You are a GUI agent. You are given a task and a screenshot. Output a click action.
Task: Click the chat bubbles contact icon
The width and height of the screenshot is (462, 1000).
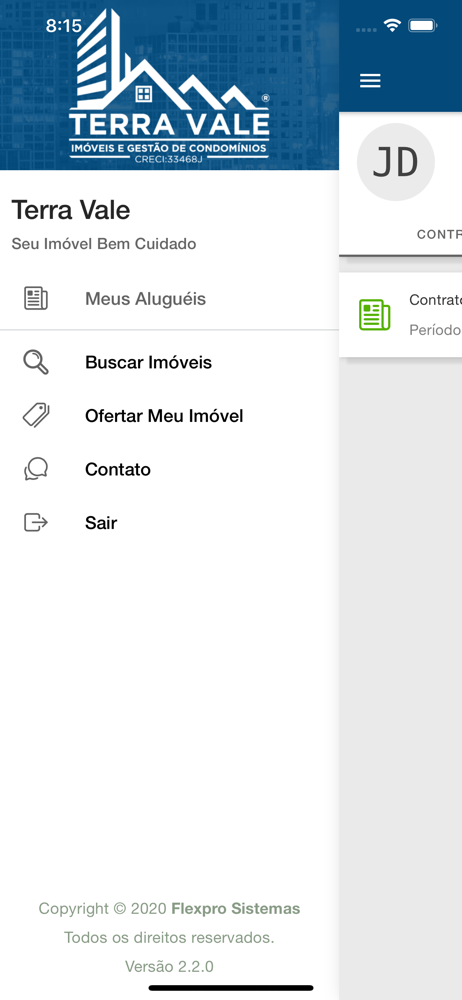tap(36, 469)
